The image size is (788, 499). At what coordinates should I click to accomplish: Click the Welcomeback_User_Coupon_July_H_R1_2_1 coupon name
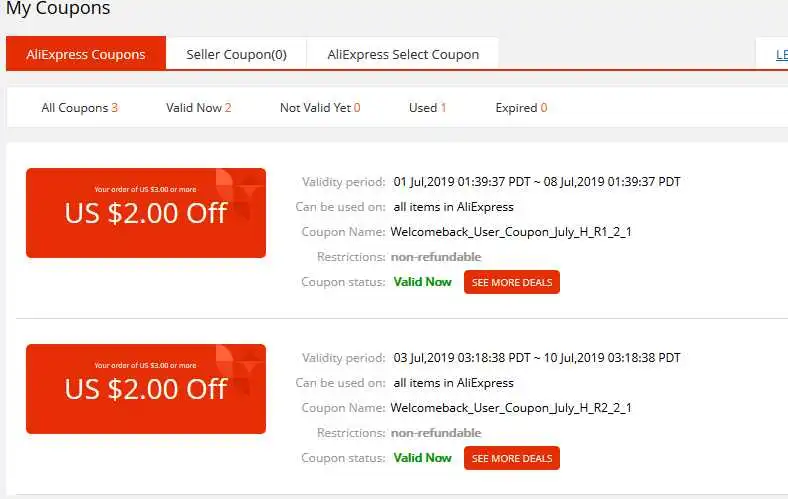point(511,232)
